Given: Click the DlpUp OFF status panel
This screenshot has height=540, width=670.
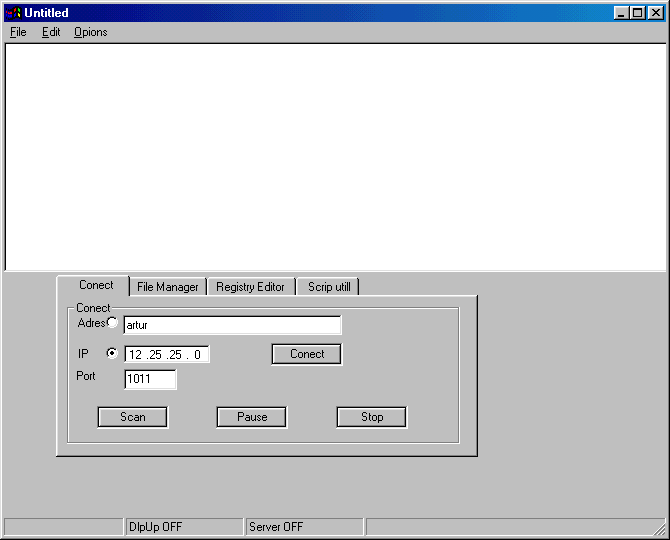Looking at the screenshot, I should tap(183, 527).
